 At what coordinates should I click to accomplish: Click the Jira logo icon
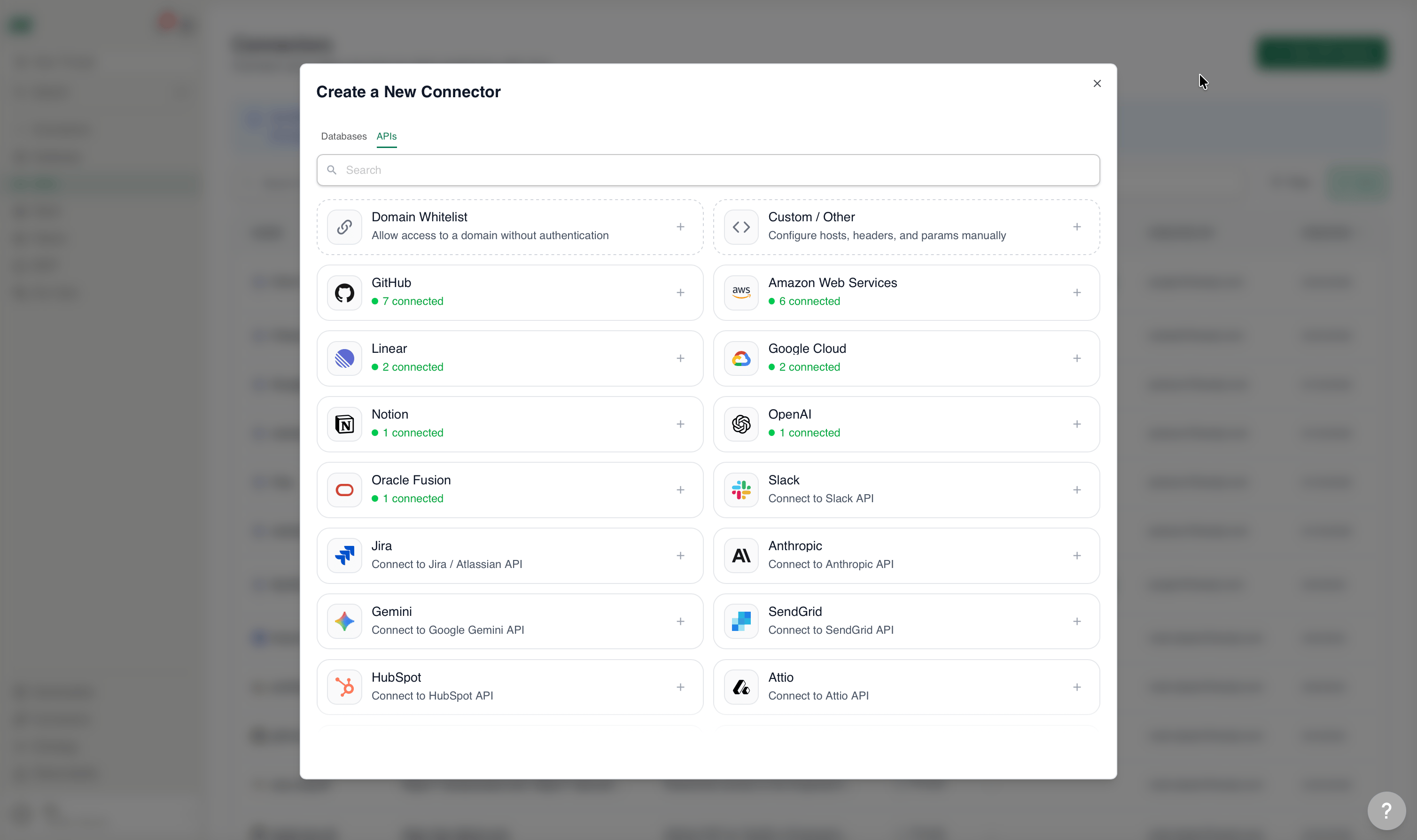[x=345, y=555]
